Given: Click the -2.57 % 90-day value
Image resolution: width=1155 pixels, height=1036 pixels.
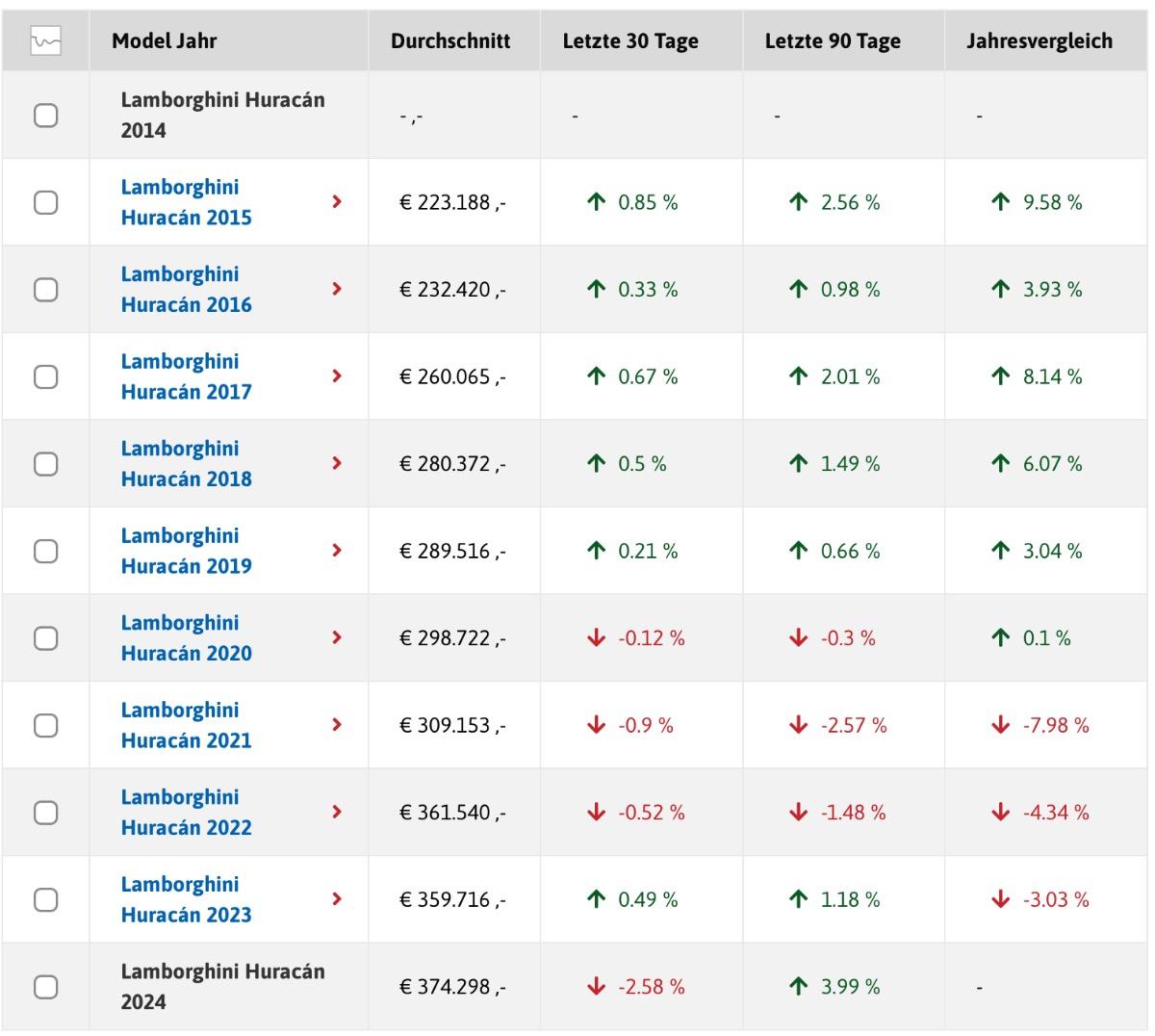Looking at the screenshot, I should point(854,725).
